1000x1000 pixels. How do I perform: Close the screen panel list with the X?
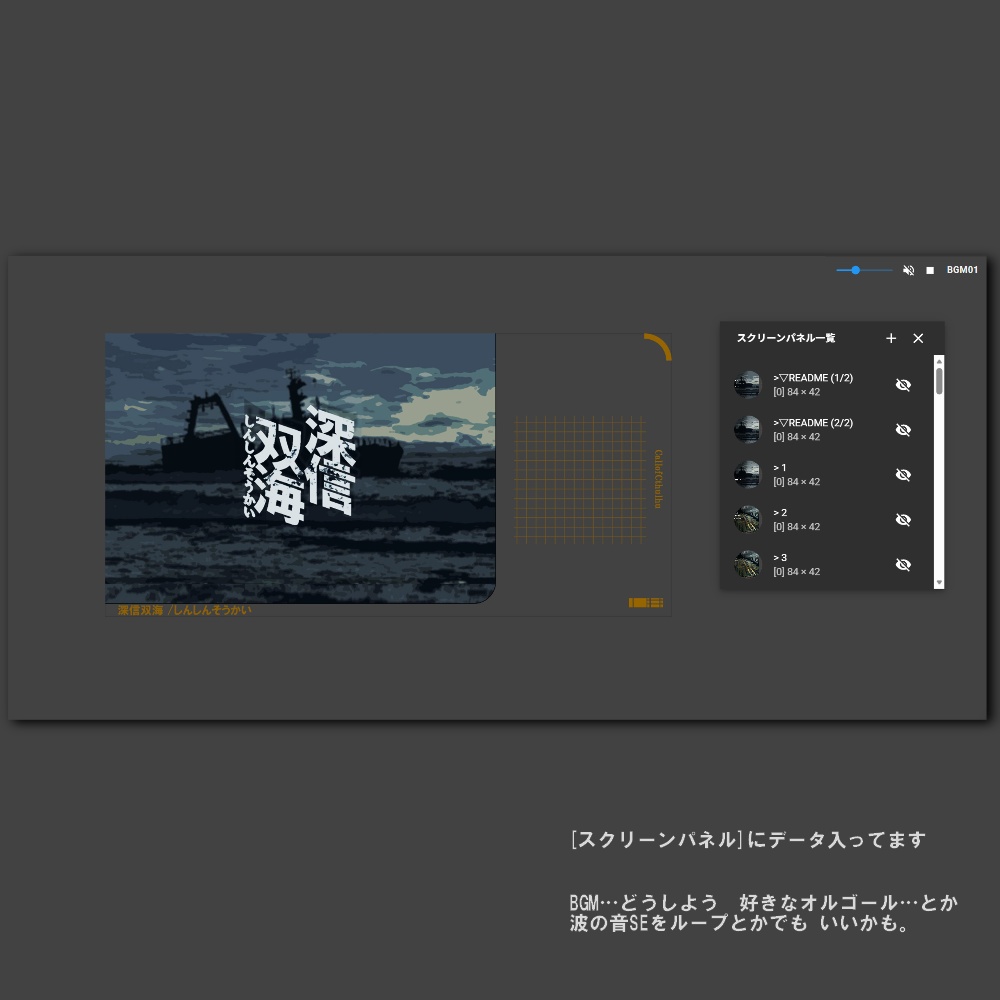pos(918,339)
